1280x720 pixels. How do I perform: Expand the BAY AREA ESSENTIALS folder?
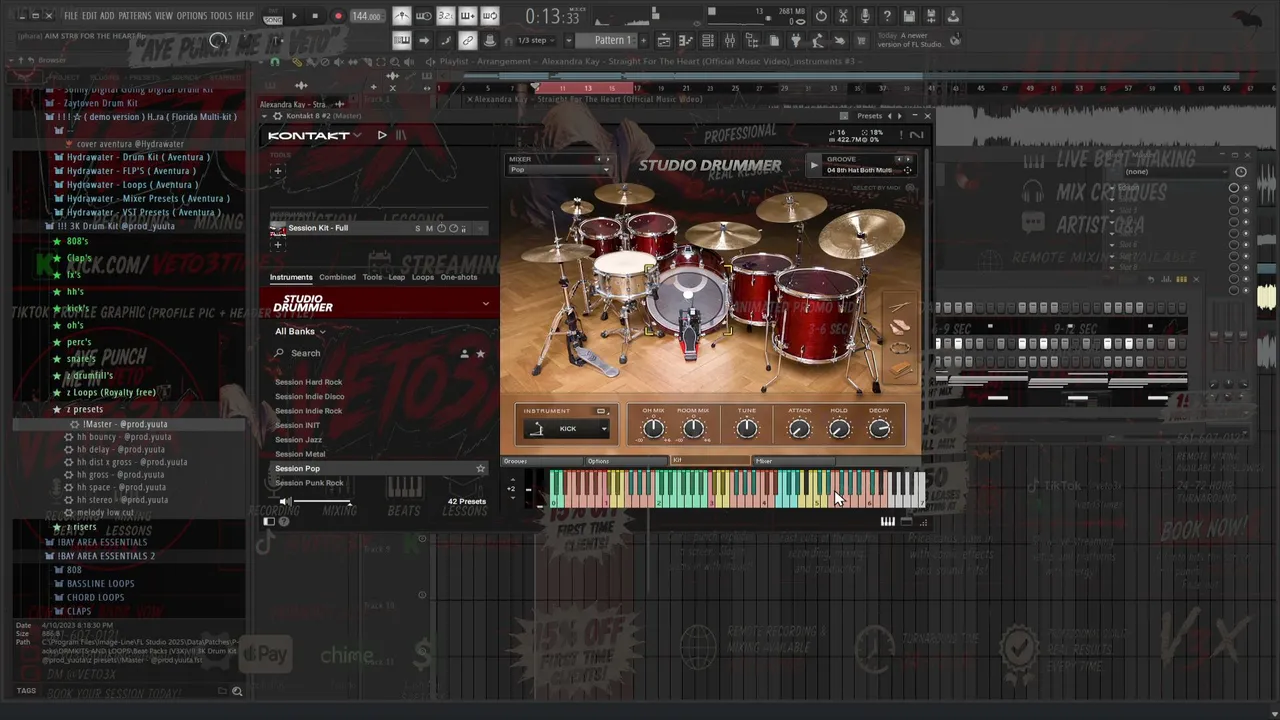point(102,542)
